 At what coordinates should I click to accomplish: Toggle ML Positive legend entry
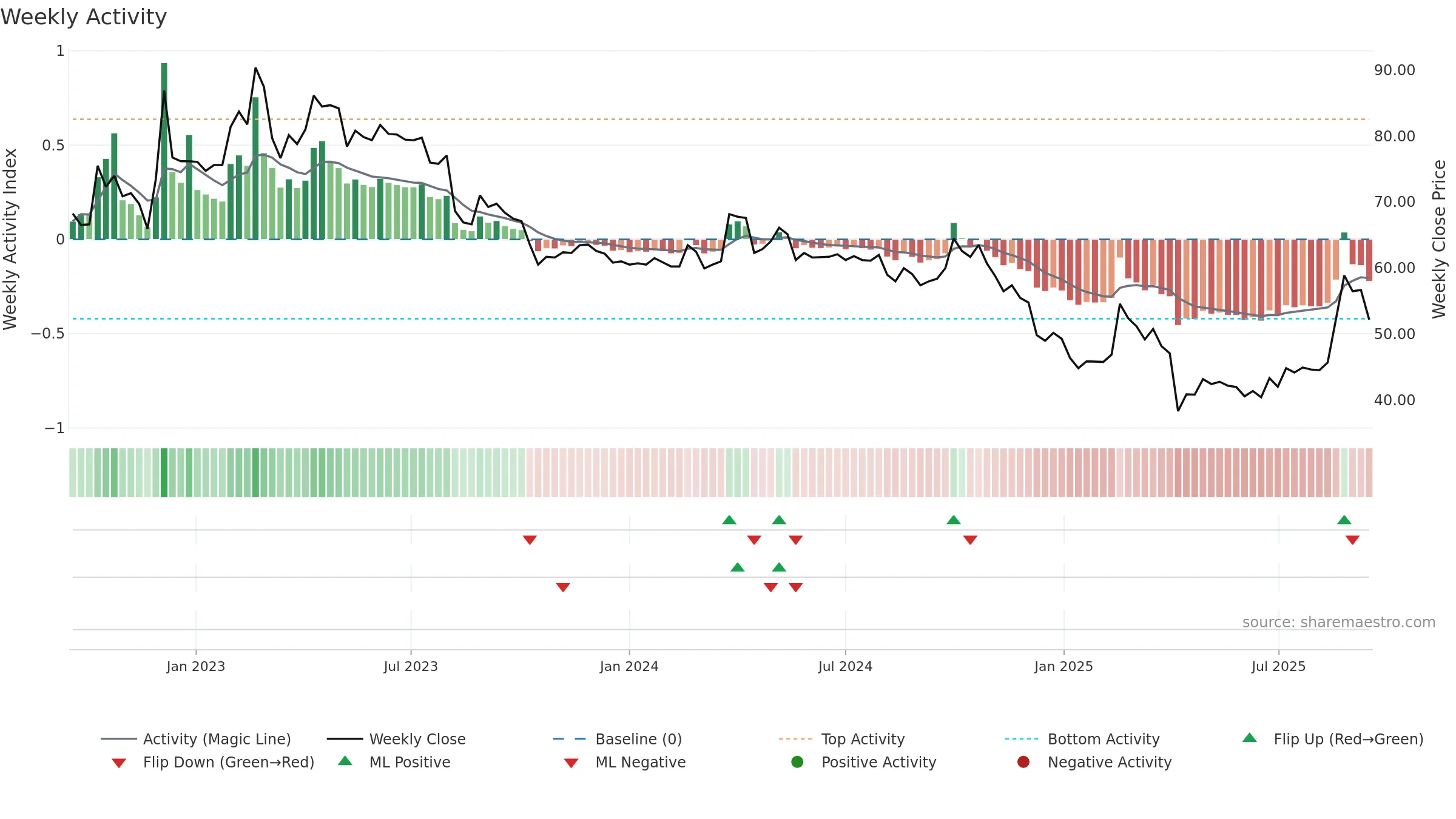point(394,762)
